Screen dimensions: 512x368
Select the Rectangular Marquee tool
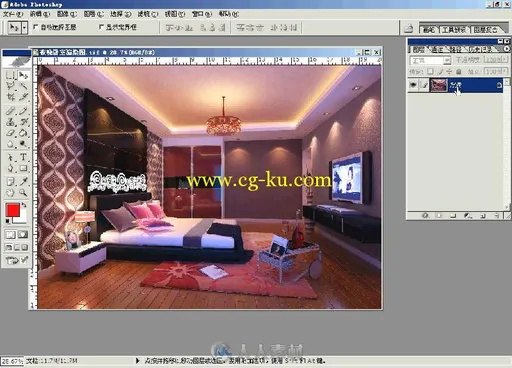(x=10, y=75)
